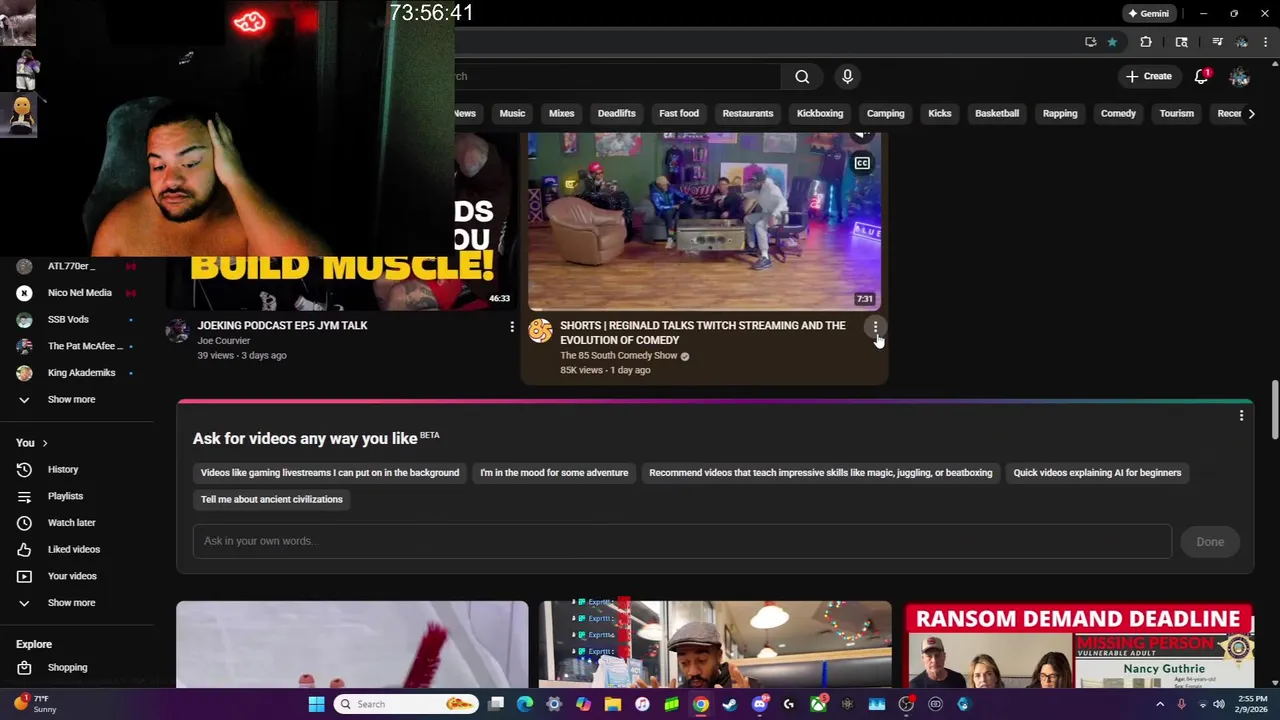
Task: Open the Ransom Demand Deadline video thumbnail
Action: coord(1078,645)
